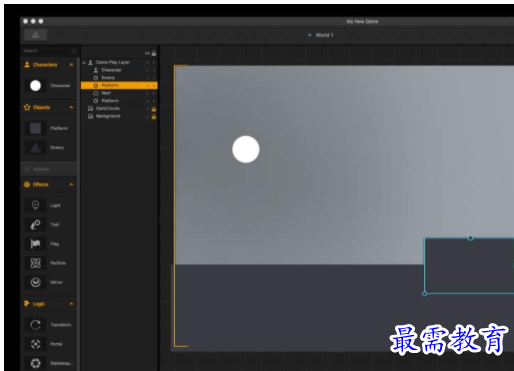Select the Enemy row in outliner
This screenshot has height=371, width=514.
coord(119,78)
